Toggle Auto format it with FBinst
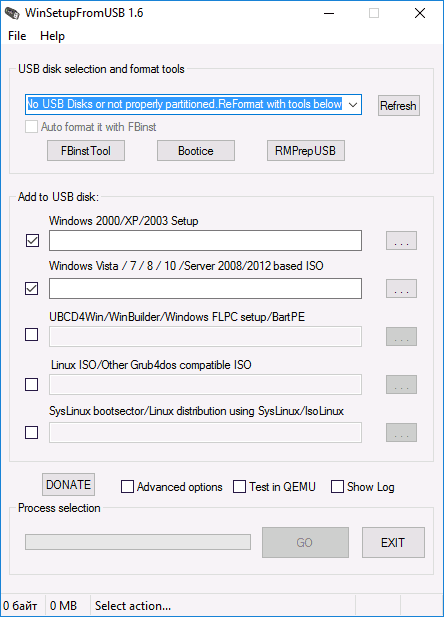The width and height of the screenshot is (444, 617). [x=31, y=127]
